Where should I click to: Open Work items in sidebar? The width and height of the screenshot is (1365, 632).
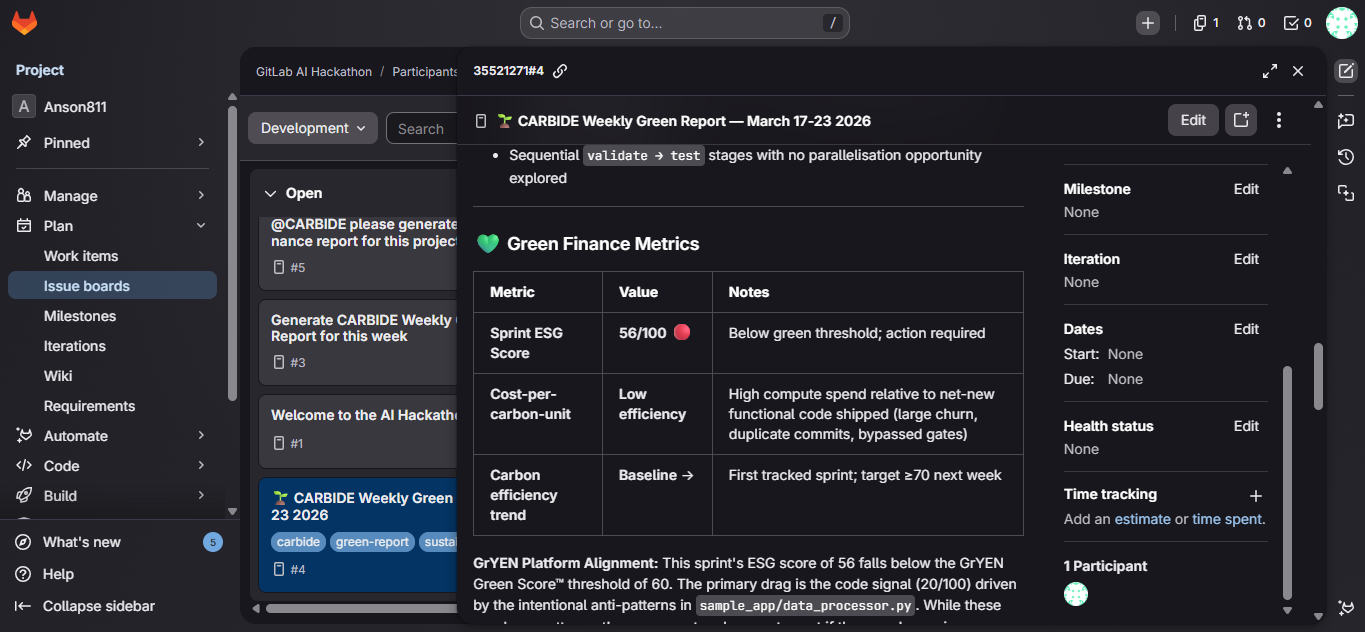pyautogui.click(x=112, y=256)
